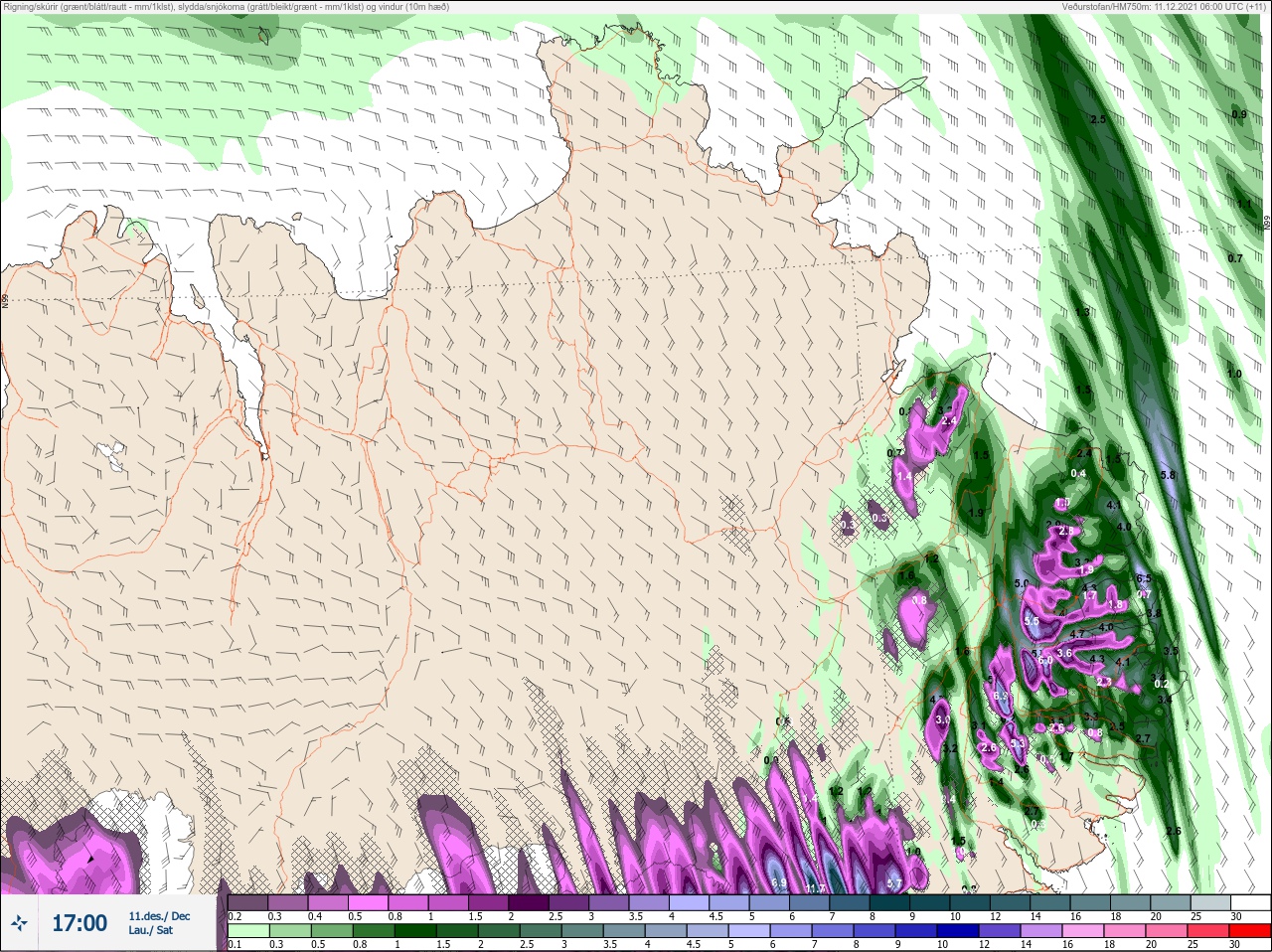Pick the upper-row legend swatch labeled 0.8
Screen dimensions: 1272x952
[408, 902]
